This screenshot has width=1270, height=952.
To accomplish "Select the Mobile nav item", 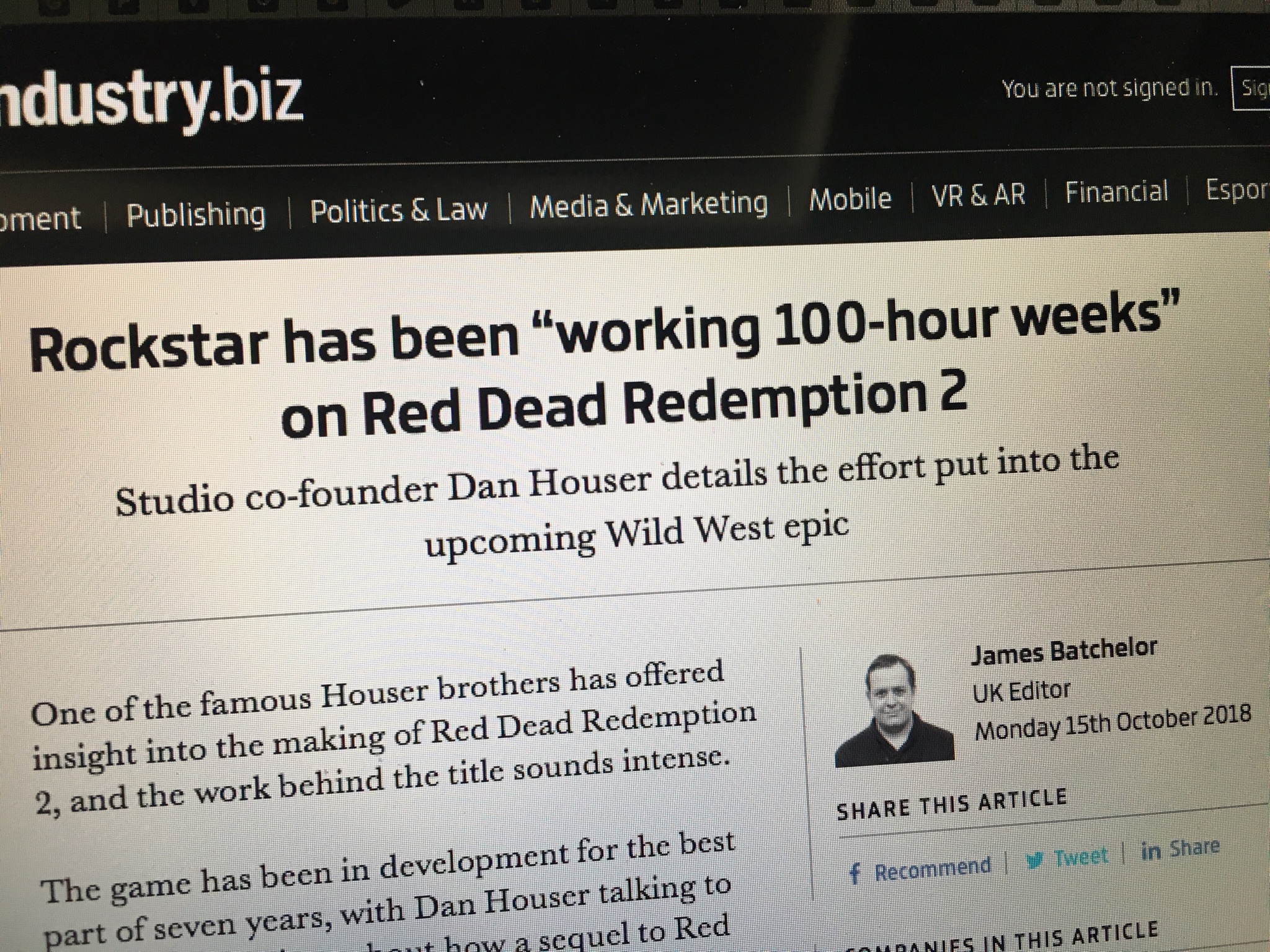I will pyautogui.click(x=850, y=199).
